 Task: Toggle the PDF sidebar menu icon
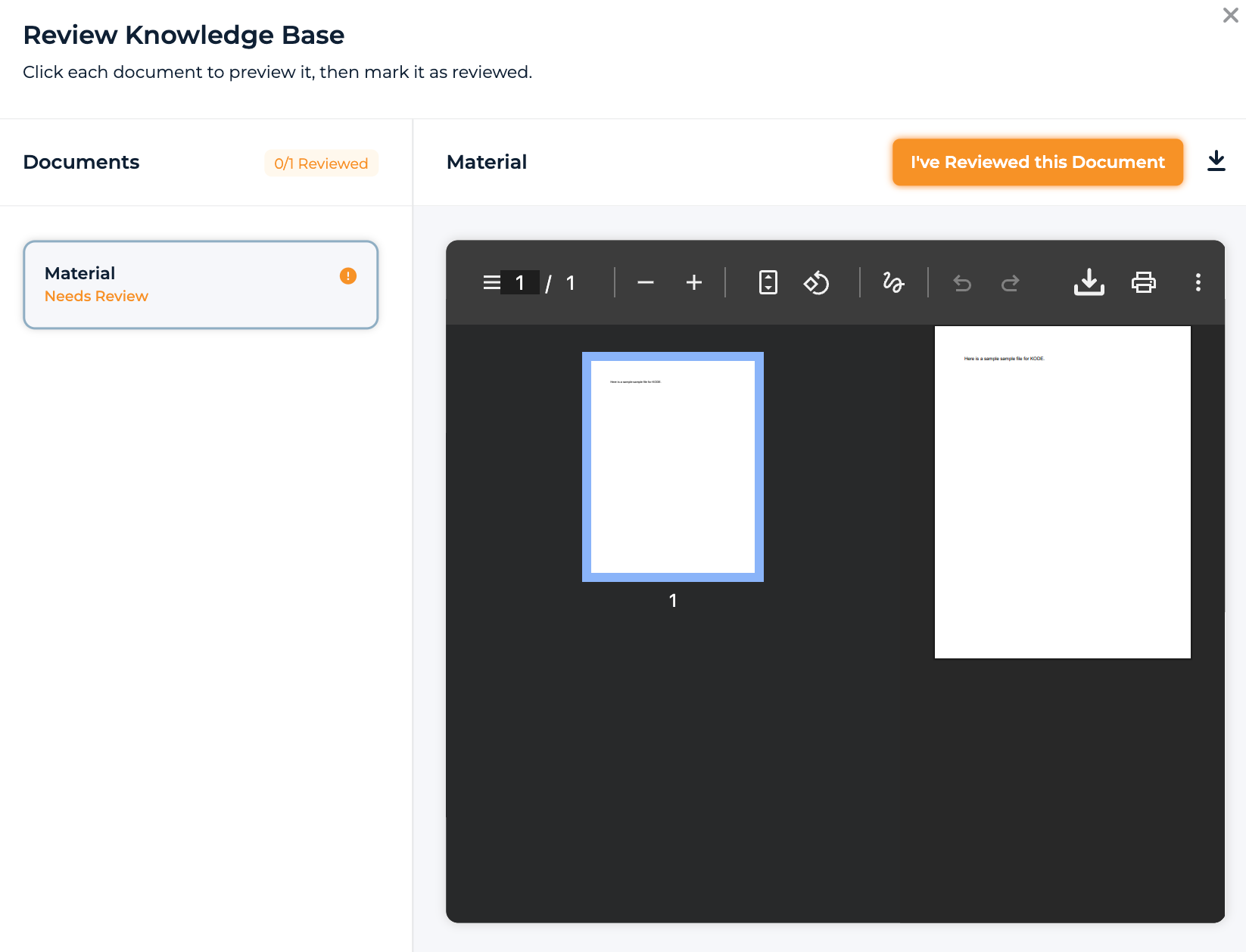click(491, 283)
